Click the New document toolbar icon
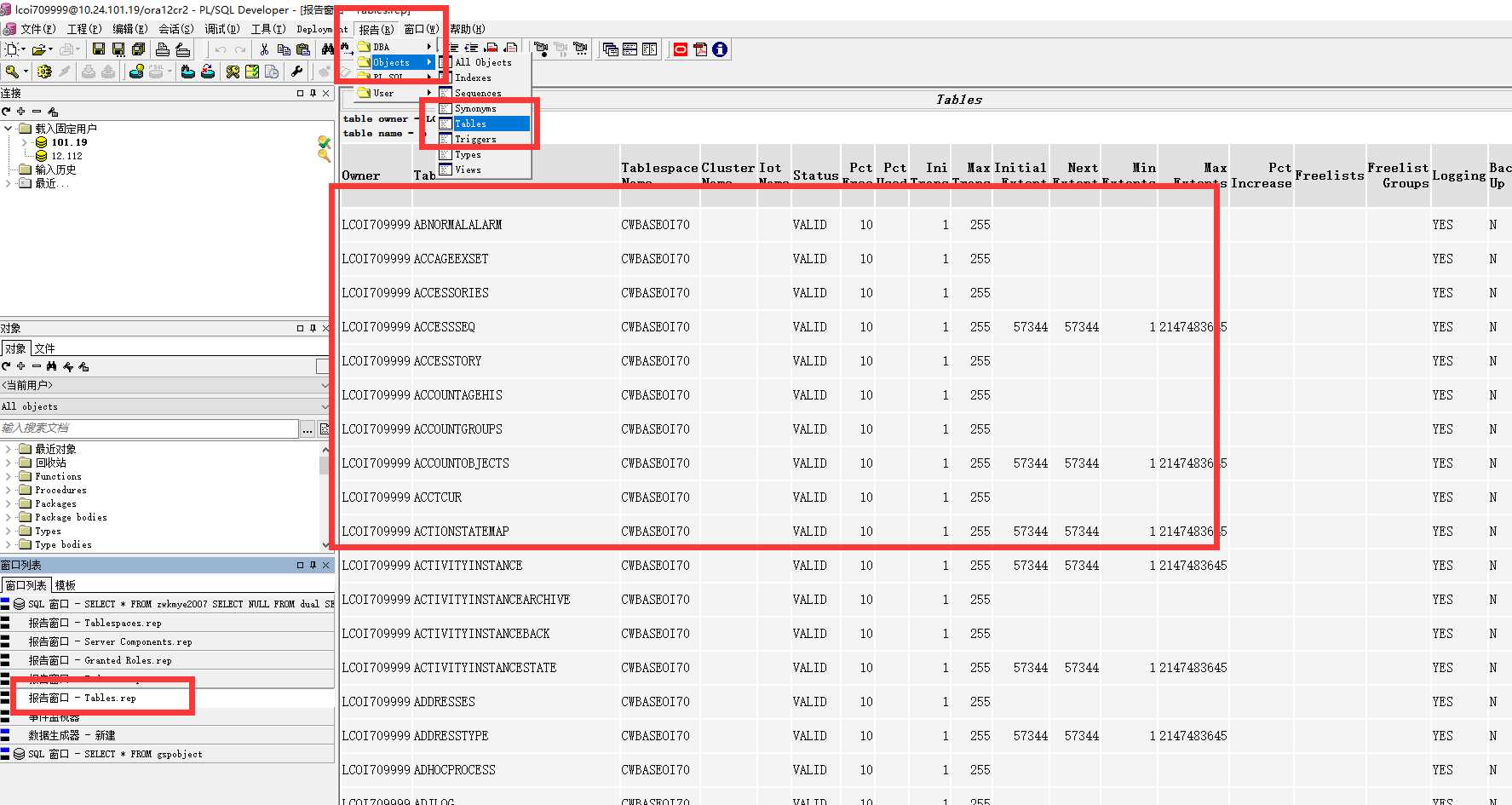The image size is (1512, 805). tap(12, 49)
